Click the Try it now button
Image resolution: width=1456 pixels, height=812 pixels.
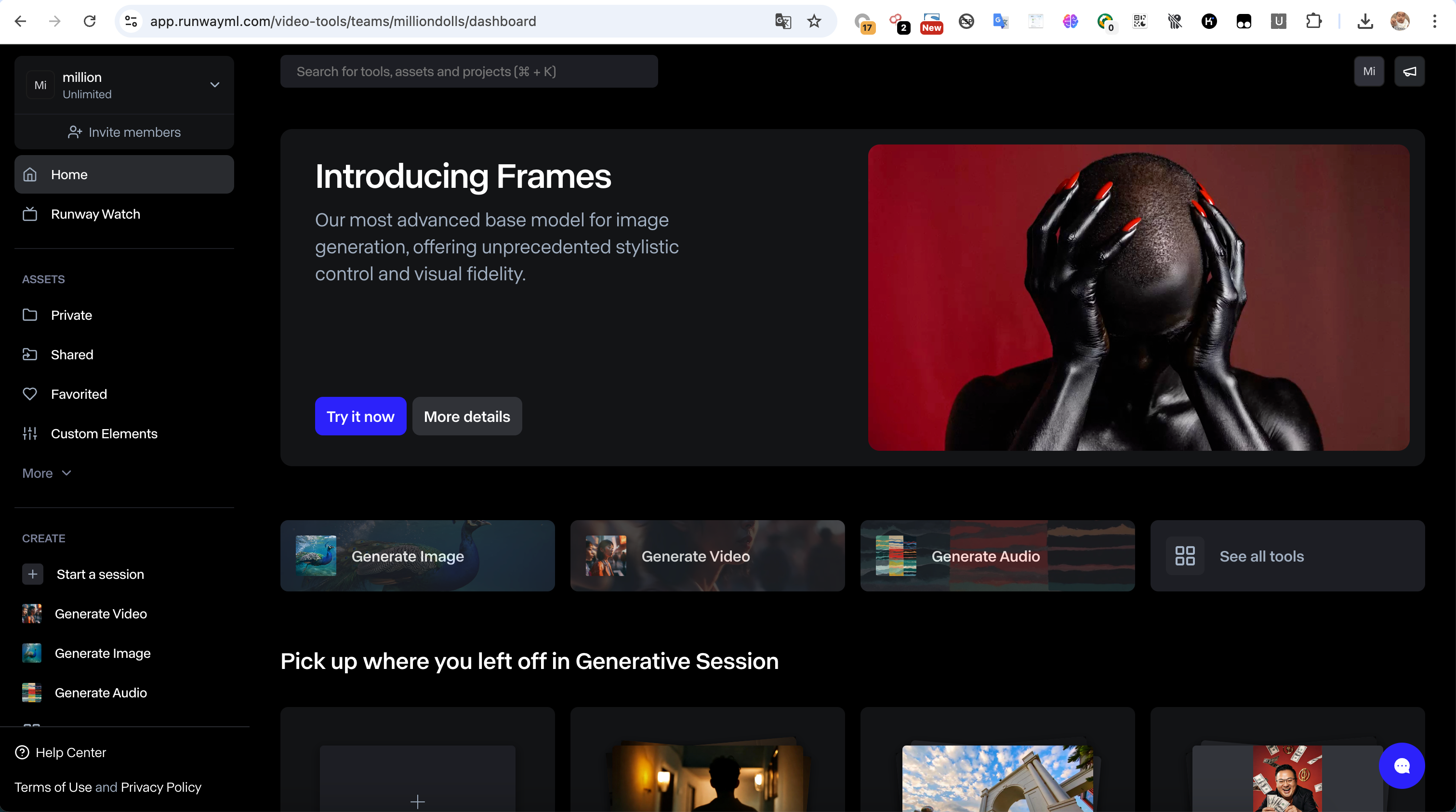point(360,417)
